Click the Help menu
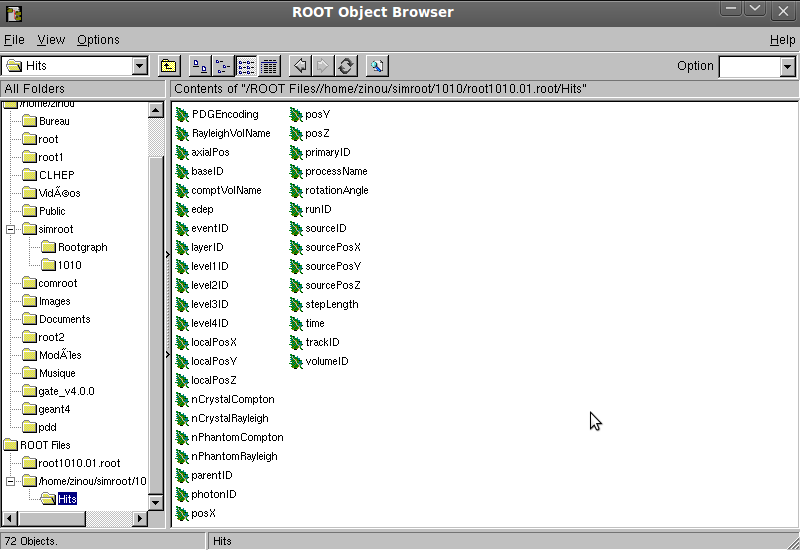The image size is (800, 550). 782,40
